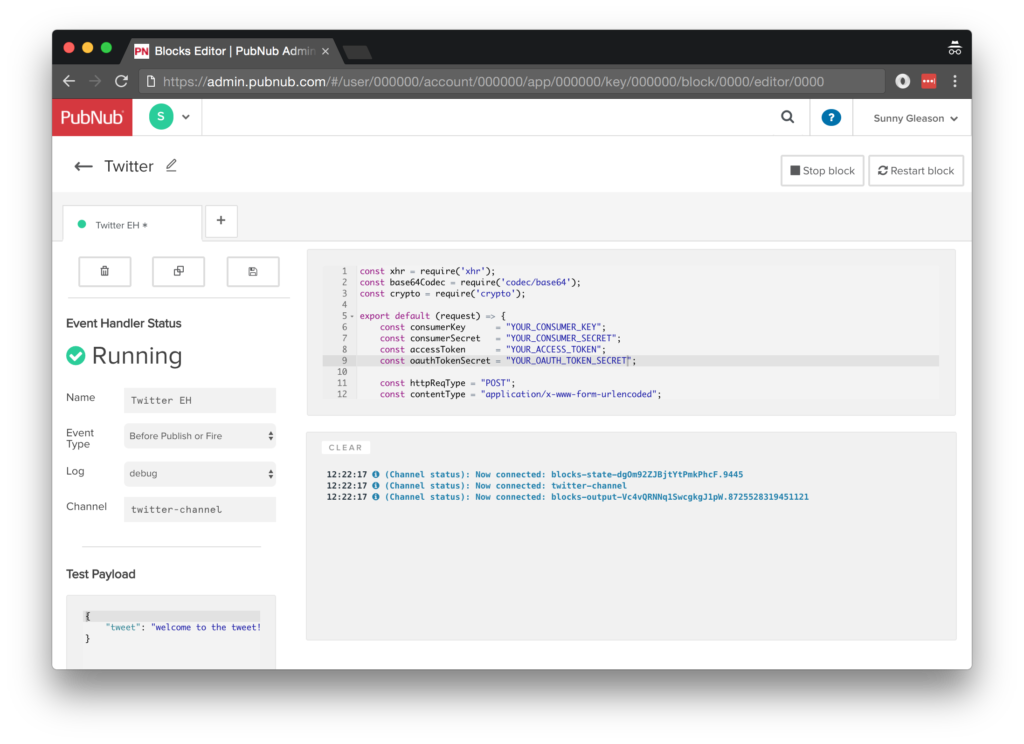Expand the Sunny Gleason account menu
Viewport: 1024px width, 744px height.
tap(915, 118)
